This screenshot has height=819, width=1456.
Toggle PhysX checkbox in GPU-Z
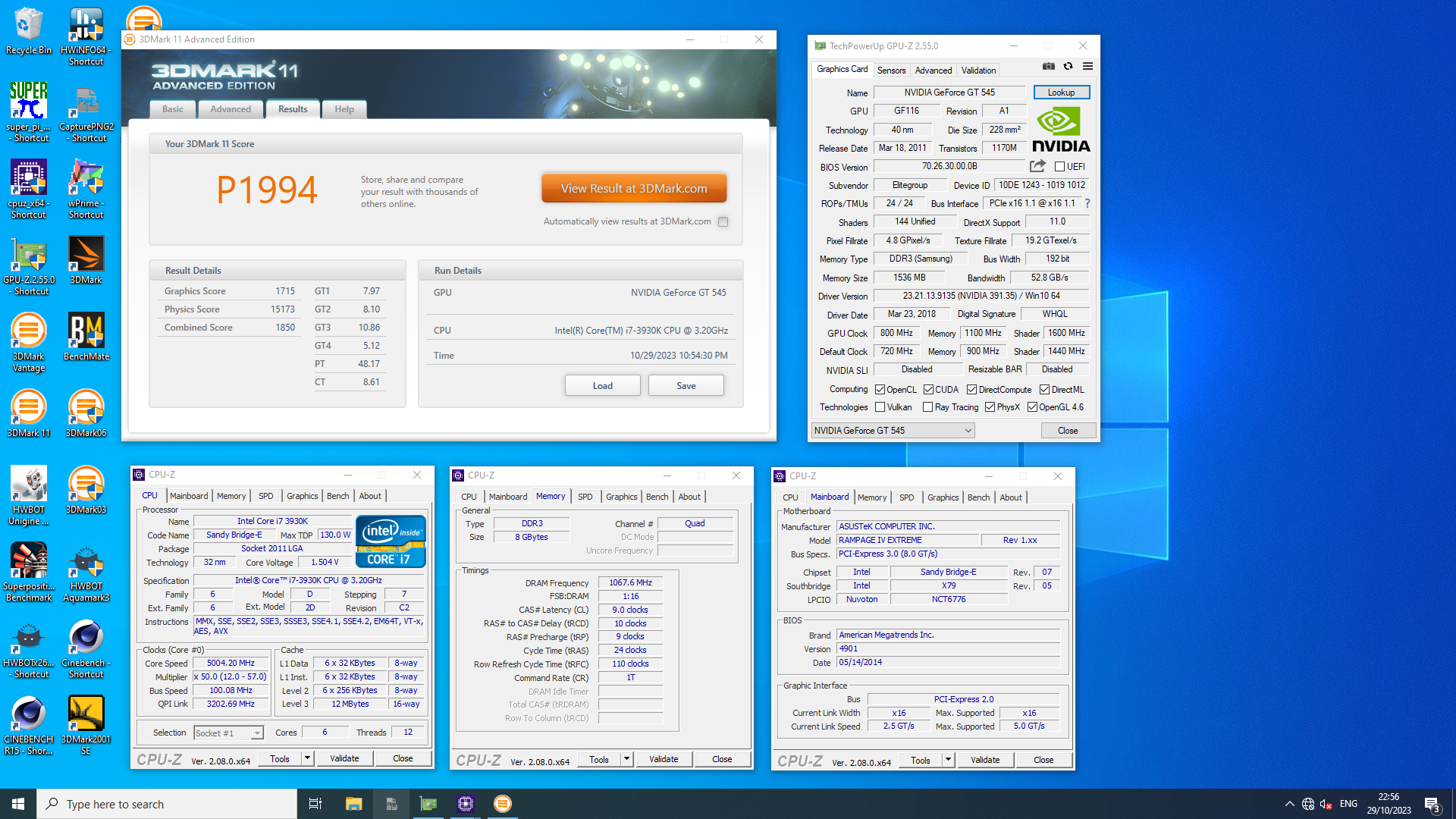click(990, 407)
